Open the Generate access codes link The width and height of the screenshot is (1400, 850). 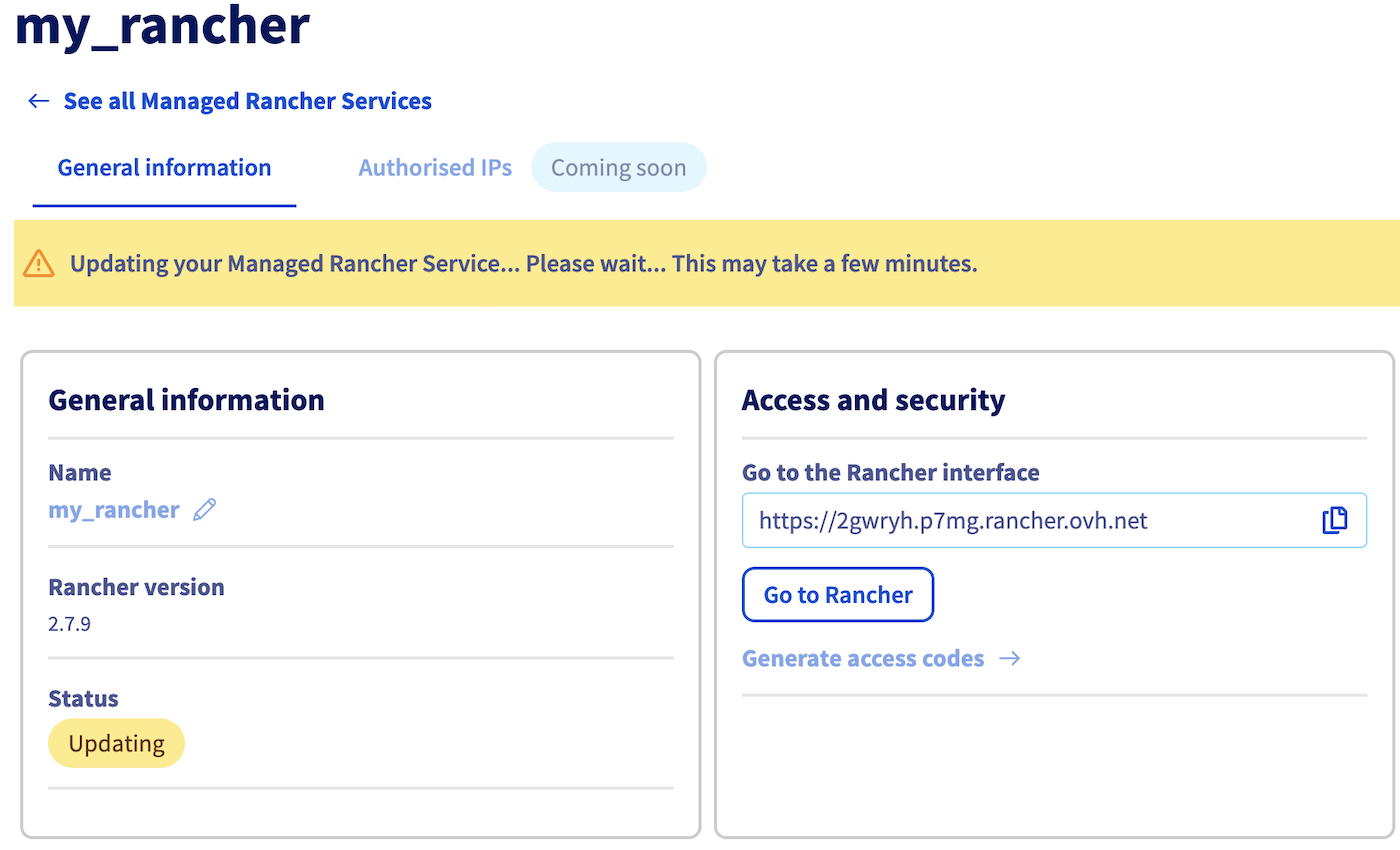coord(862,658)
